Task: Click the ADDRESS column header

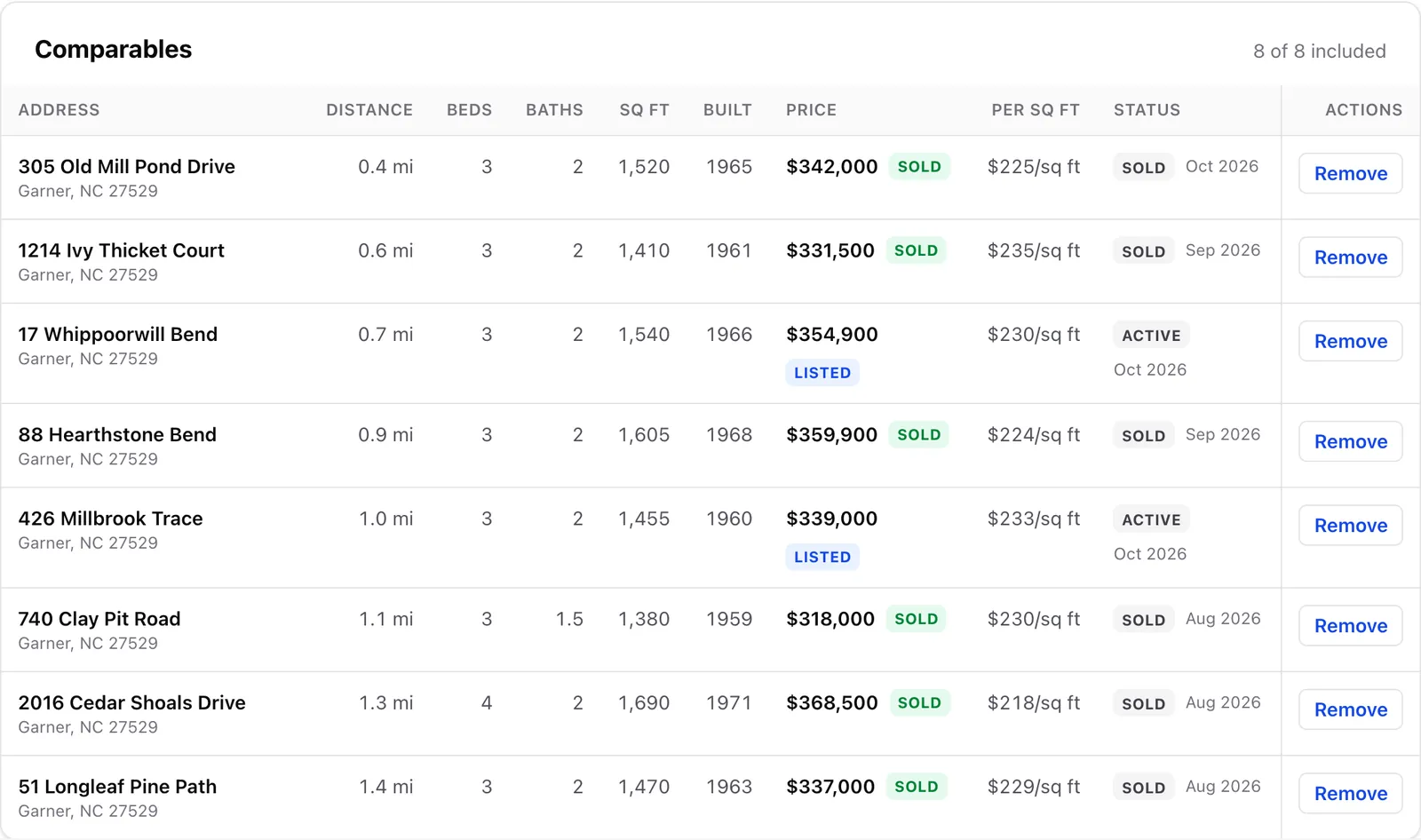Action: pos(59,110)
